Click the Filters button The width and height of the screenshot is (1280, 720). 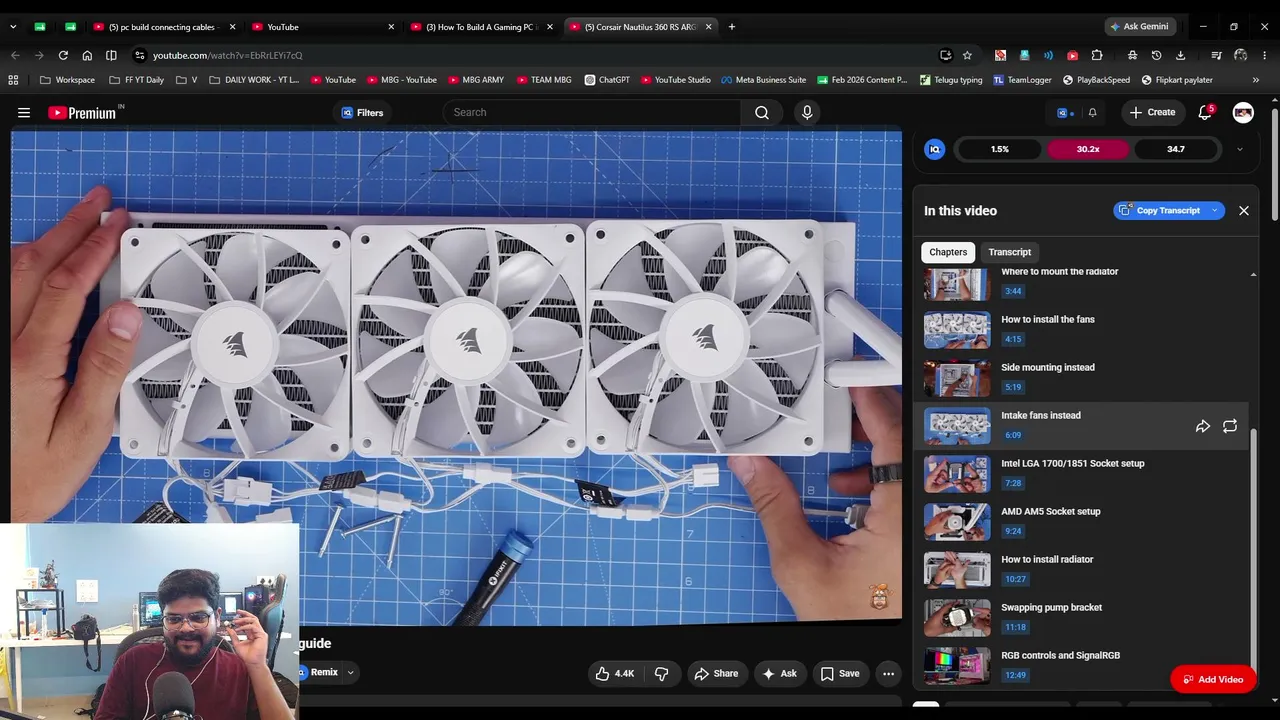tap(362, 113)
